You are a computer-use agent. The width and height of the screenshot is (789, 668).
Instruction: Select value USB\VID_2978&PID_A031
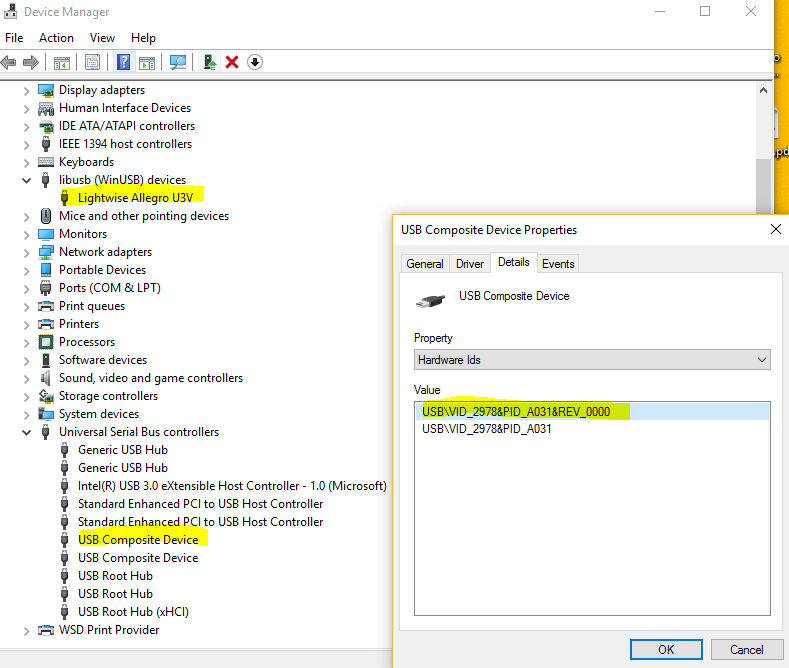[x=487, y=429]
